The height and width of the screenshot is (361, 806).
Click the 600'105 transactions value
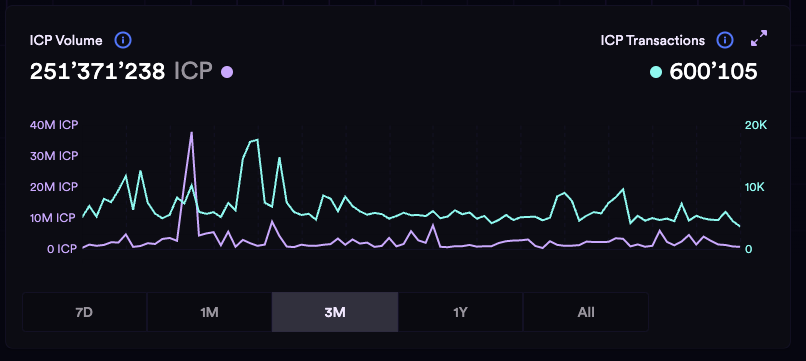coord(713,72)
